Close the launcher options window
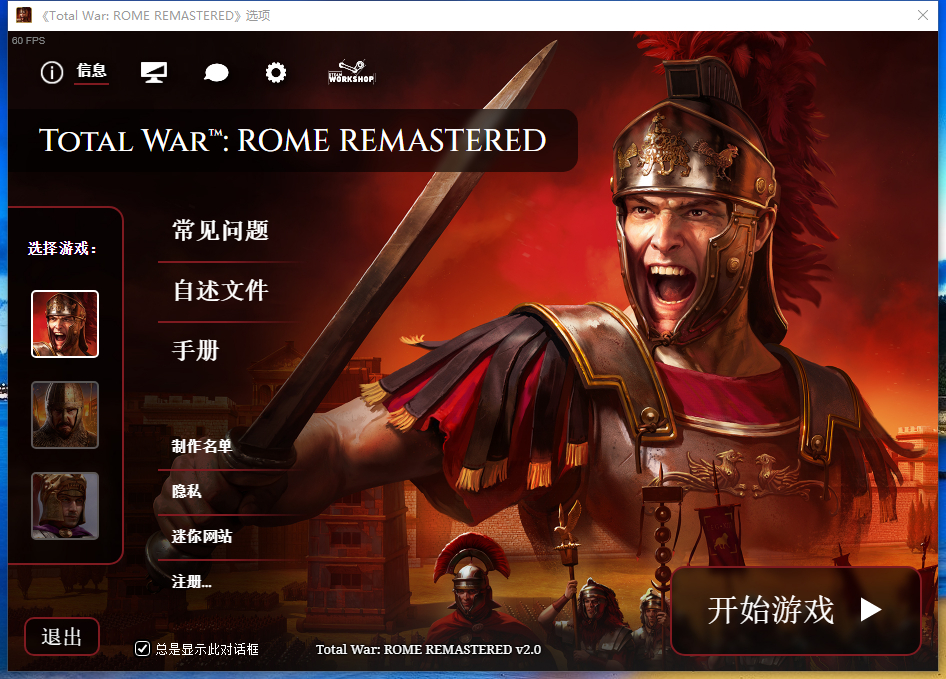Screen dimensions: 946x679 [922, 15]
